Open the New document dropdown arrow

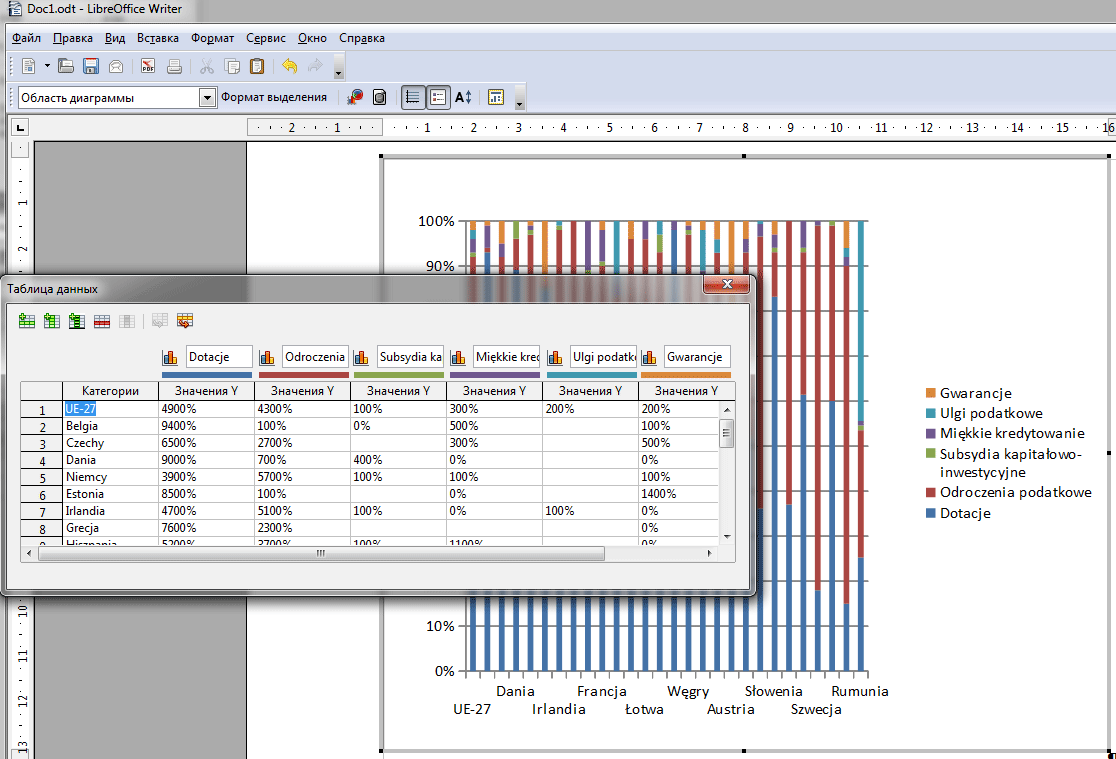coord(47,66)
